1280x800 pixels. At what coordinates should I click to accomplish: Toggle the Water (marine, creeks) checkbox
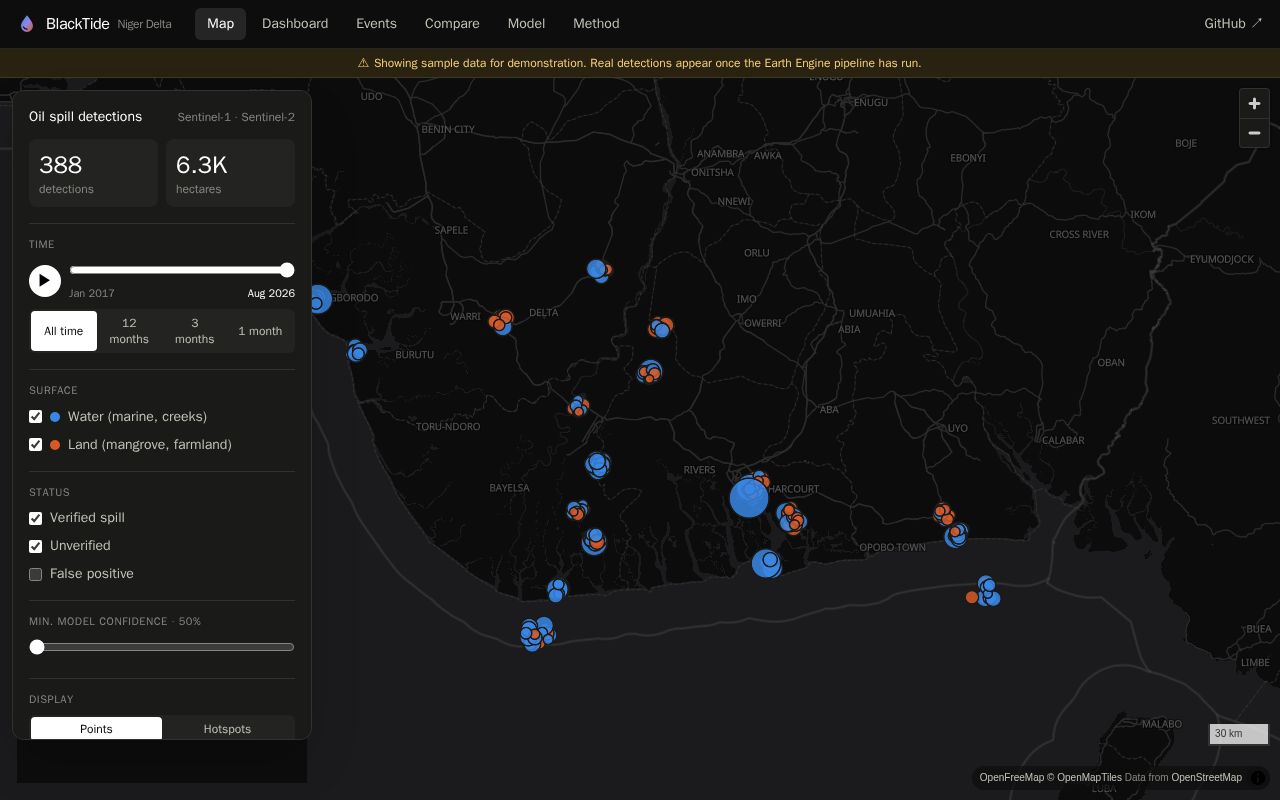(x=35, y=416)
